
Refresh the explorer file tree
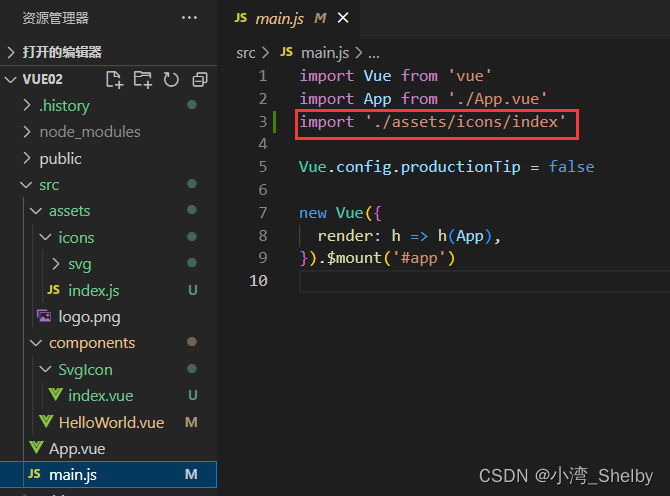tap(171, 79)
